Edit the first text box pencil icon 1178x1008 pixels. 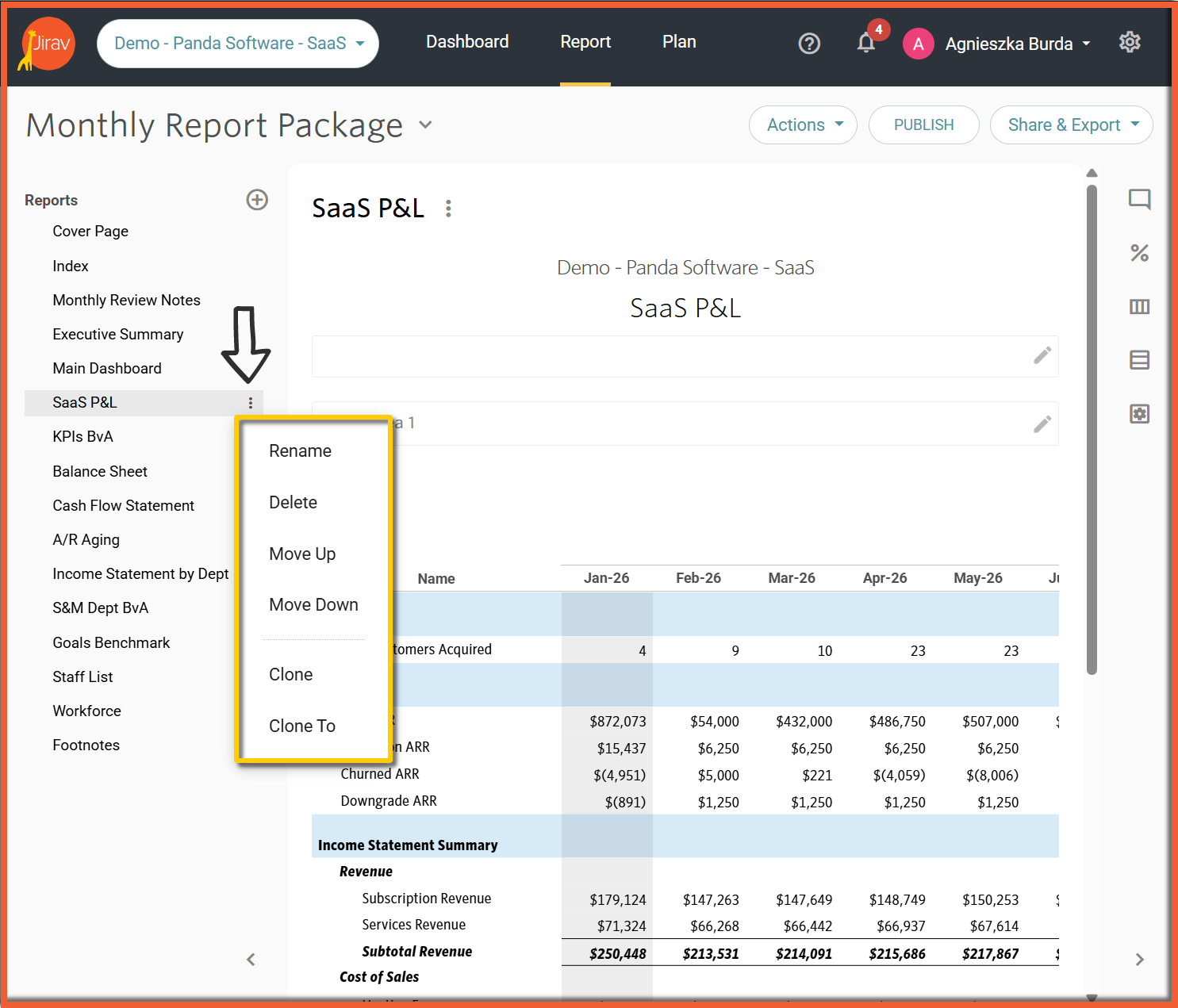tap(1042, 356)
